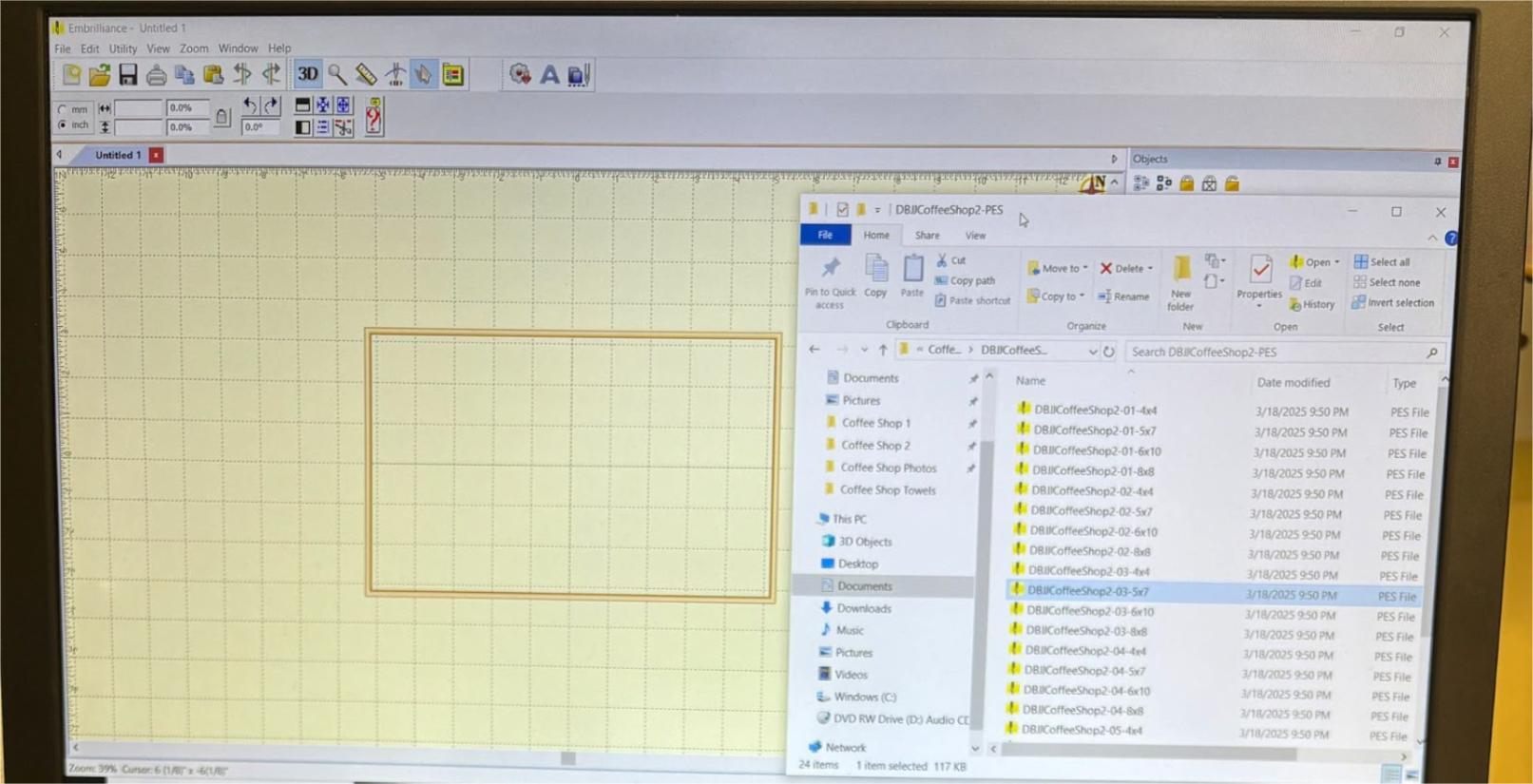1533x784 pixels.
Task: Click the open folder icon in toolbar
Action: click(100, 74)
